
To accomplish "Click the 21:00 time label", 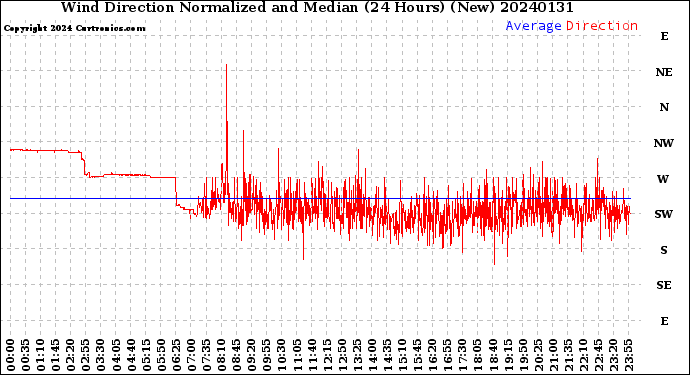I will tap(553, 355).
